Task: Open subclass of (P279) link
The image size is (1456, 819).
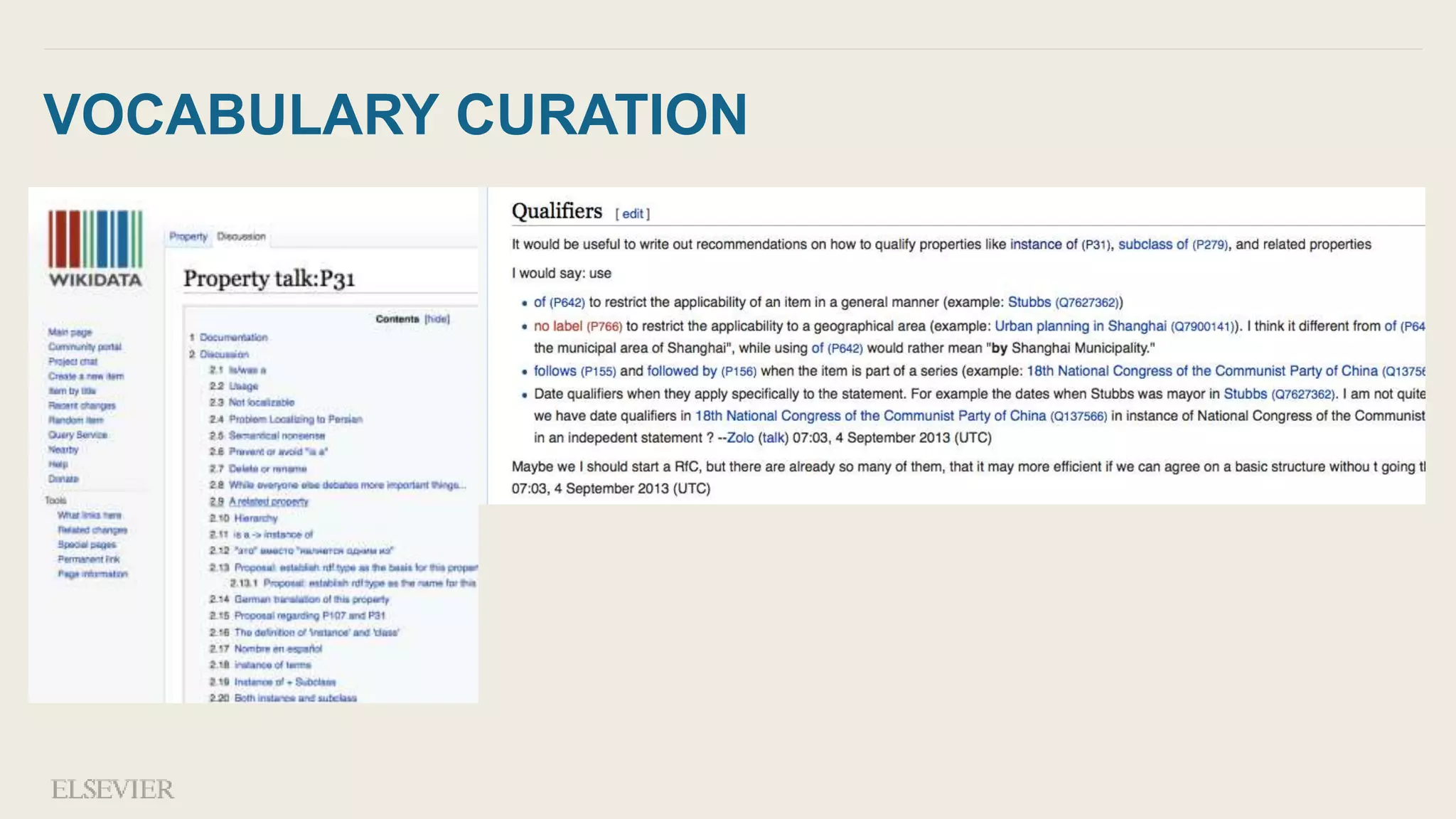Action: [1173, 245]
